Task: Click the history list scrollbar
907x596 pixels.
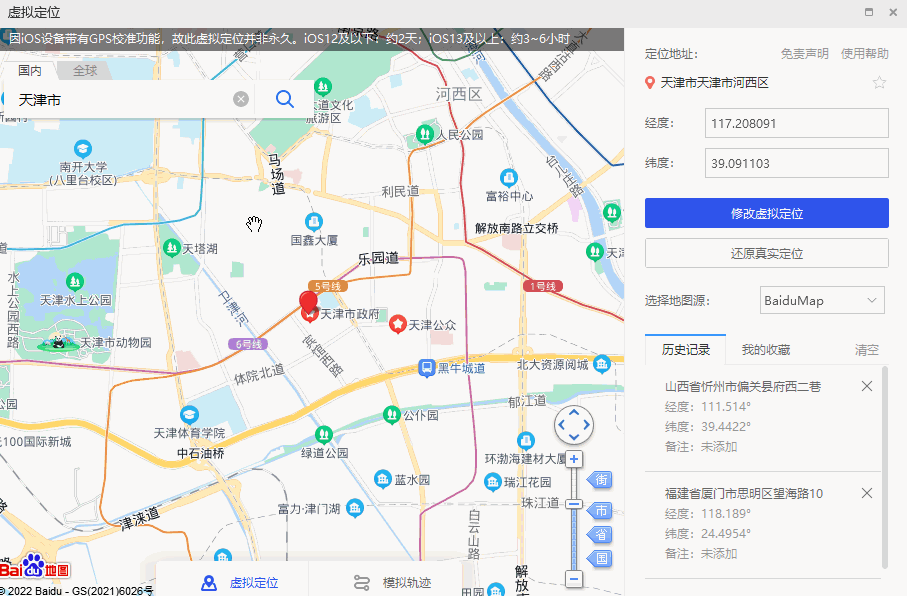Action: click(x=884, y=466)
